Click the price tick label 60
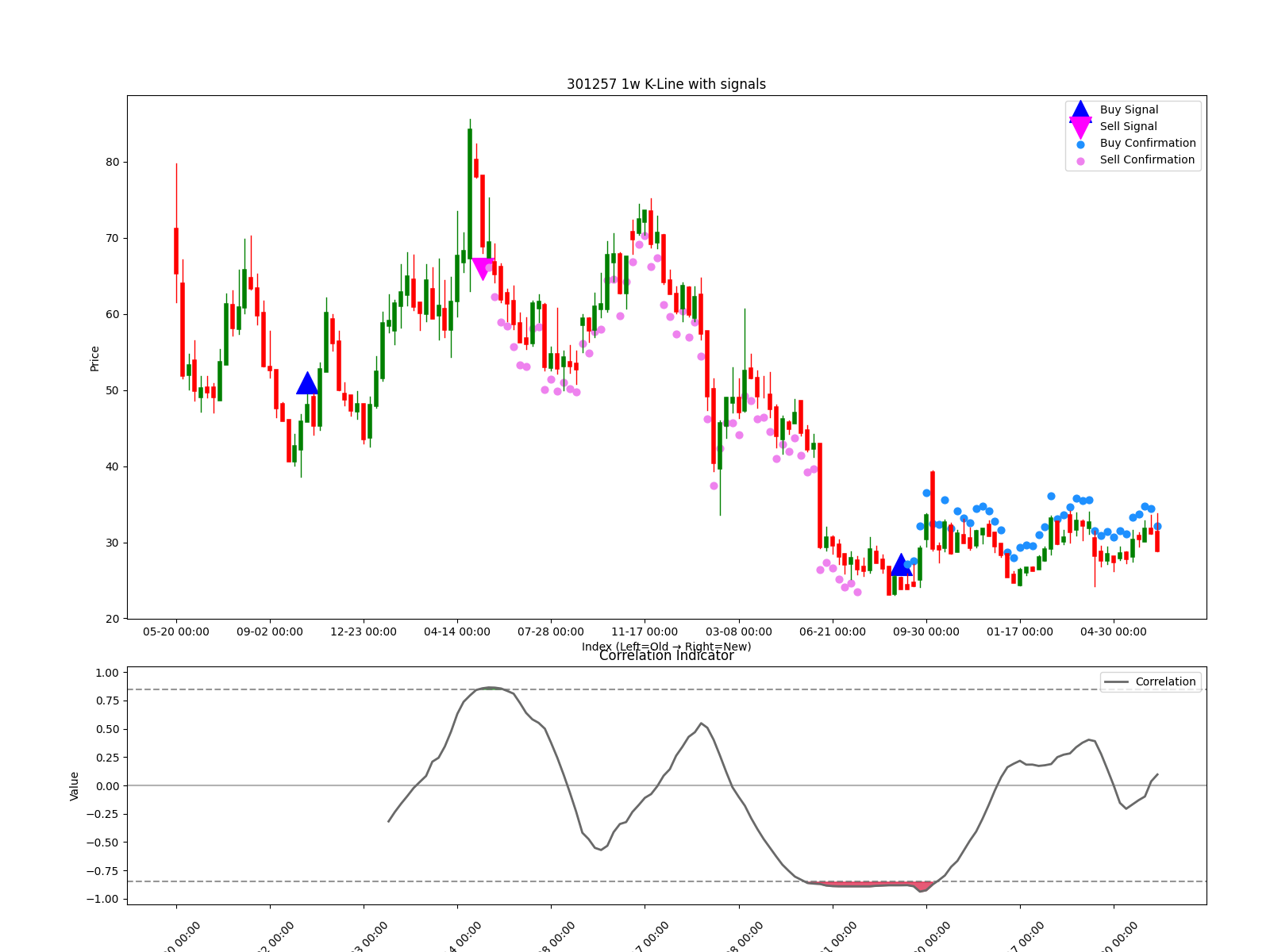 pyautogui.click(x=113, y=314)
